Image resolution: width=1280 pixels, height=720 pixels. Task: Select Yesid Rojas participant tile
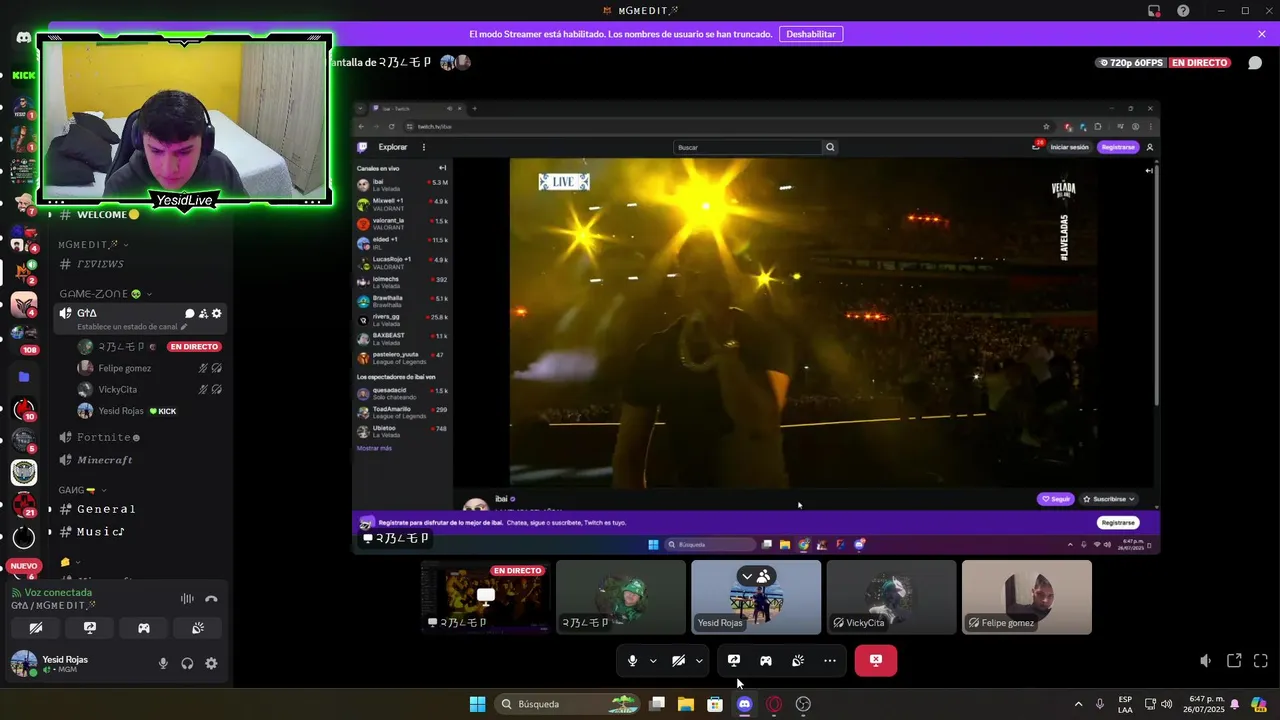pos(756,597)
